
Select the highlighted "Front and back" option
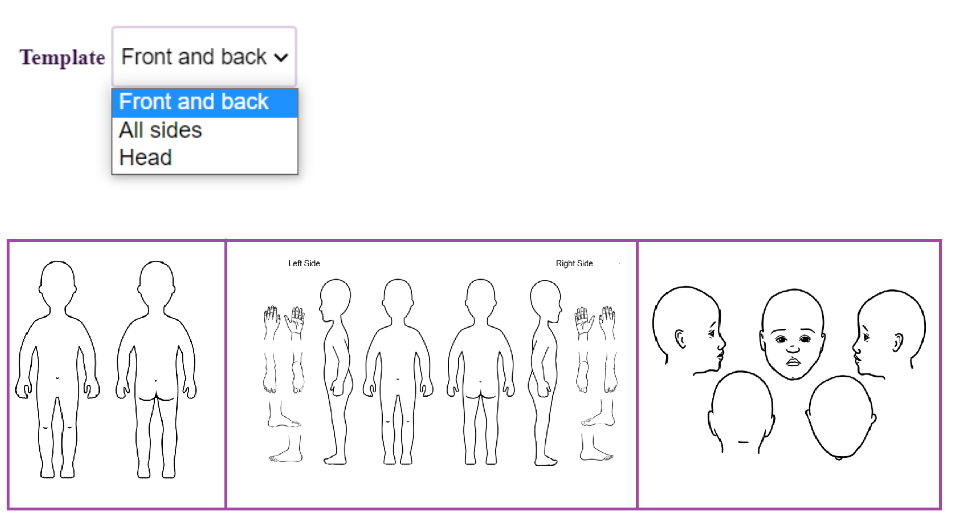click(205, 102)
